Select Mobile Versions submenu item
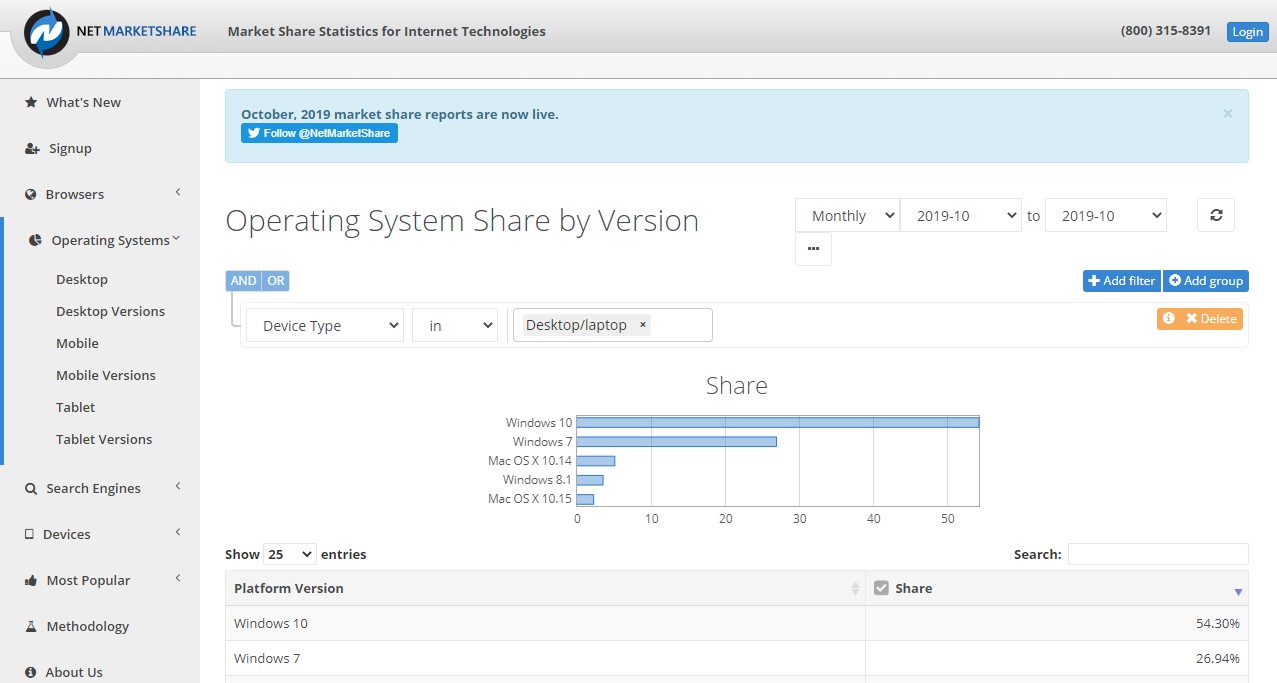This screenshot has width=1277, height=683. (x=106, y=375)
